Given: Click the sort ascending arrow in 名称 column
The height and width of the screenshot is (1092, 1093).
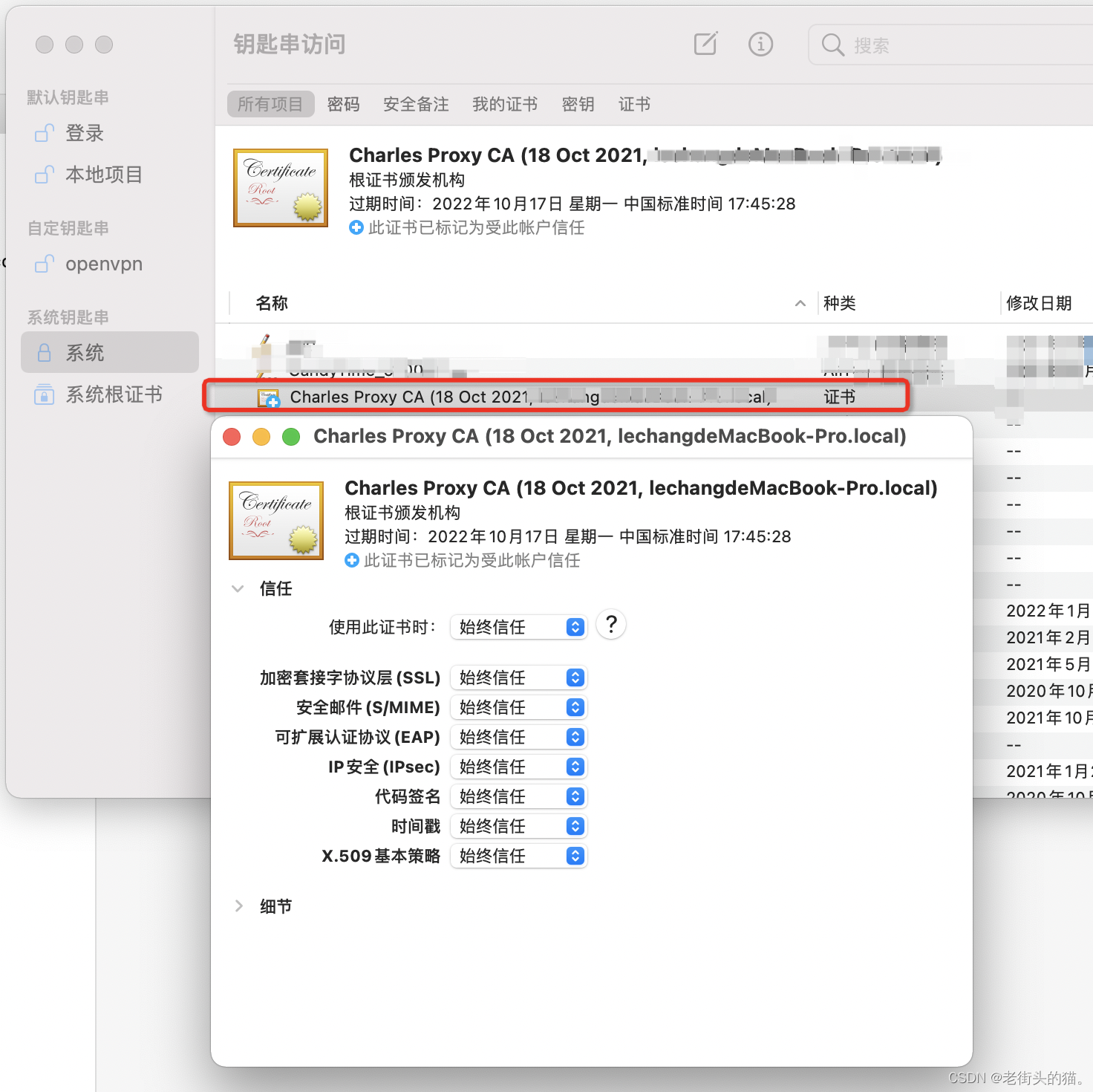Looking at the screenshot, I should 800,303.
